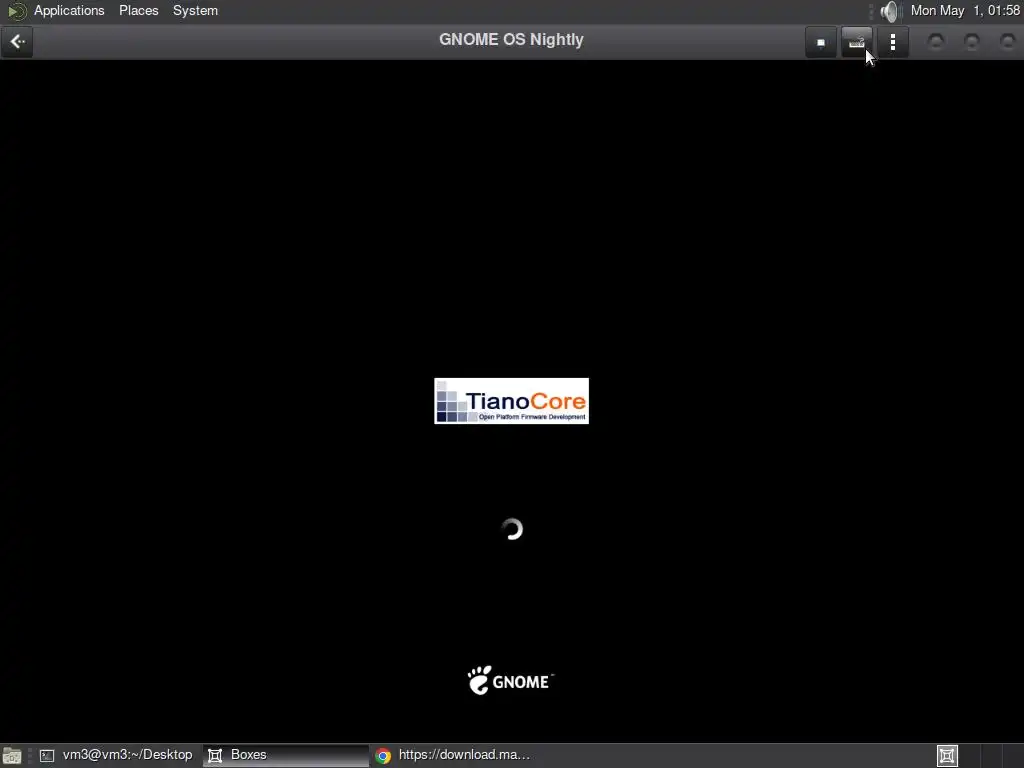Switch to the vm3@vm3:~/Desktop terminal window

[x=118, y=755]
